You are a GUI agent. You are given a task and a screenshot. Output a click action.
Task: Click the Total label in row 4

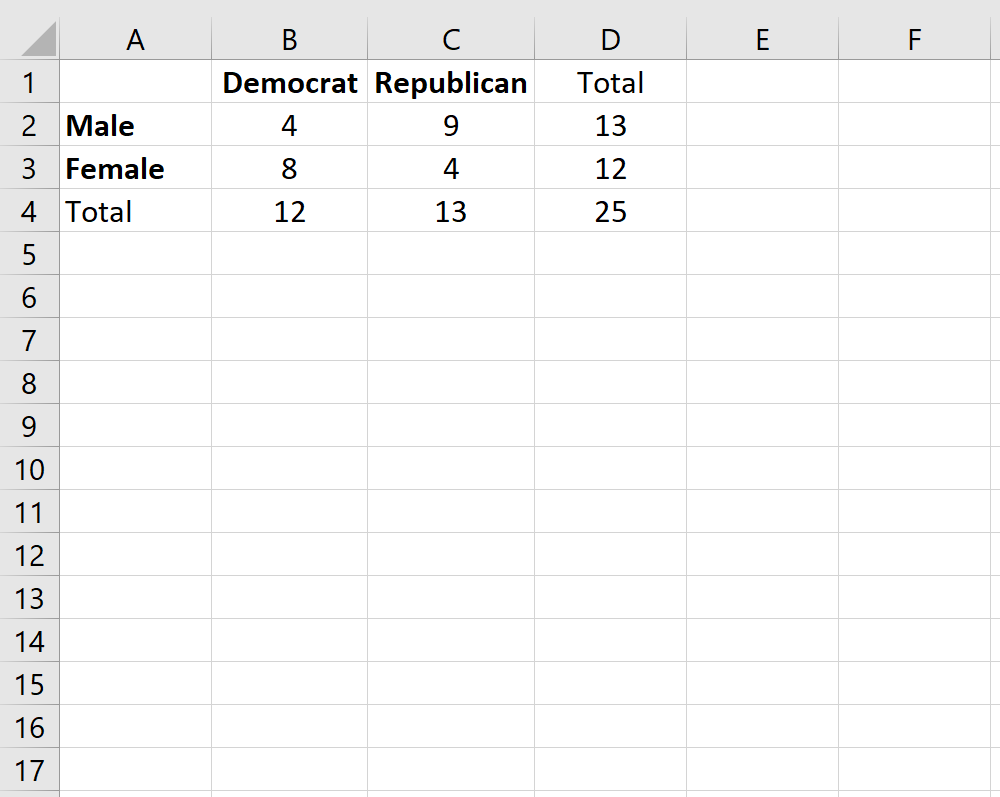(135, 211)
